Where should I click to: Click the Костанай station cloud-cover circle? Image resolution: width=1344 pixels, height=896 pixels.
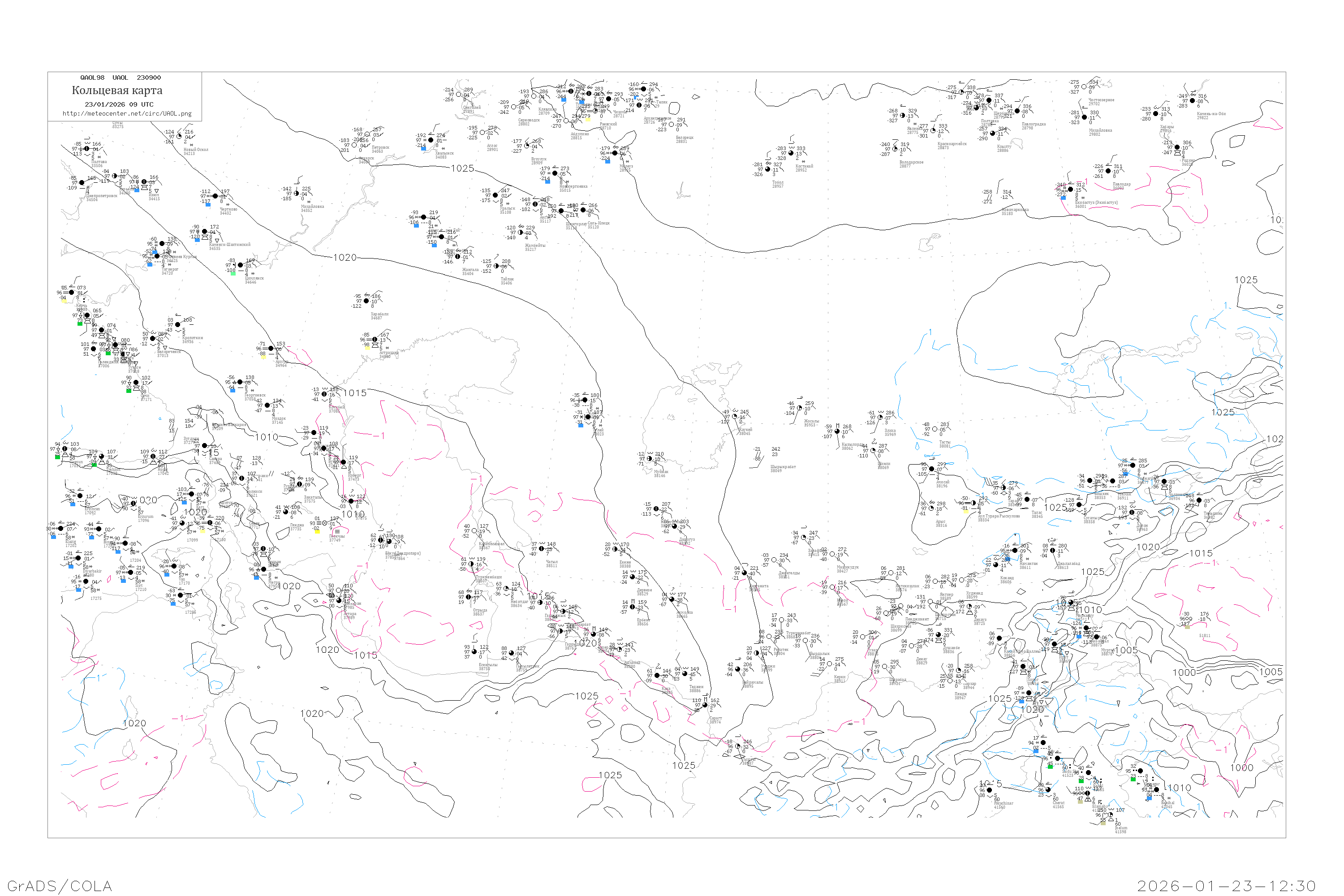pyautogui.click(x=792, y=153)
